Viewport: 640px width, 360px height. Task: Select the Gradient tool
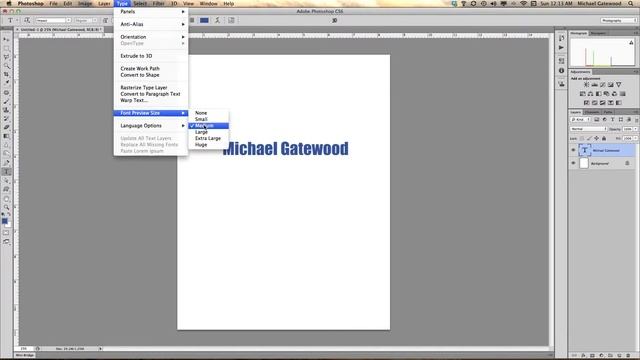(6, 136)
